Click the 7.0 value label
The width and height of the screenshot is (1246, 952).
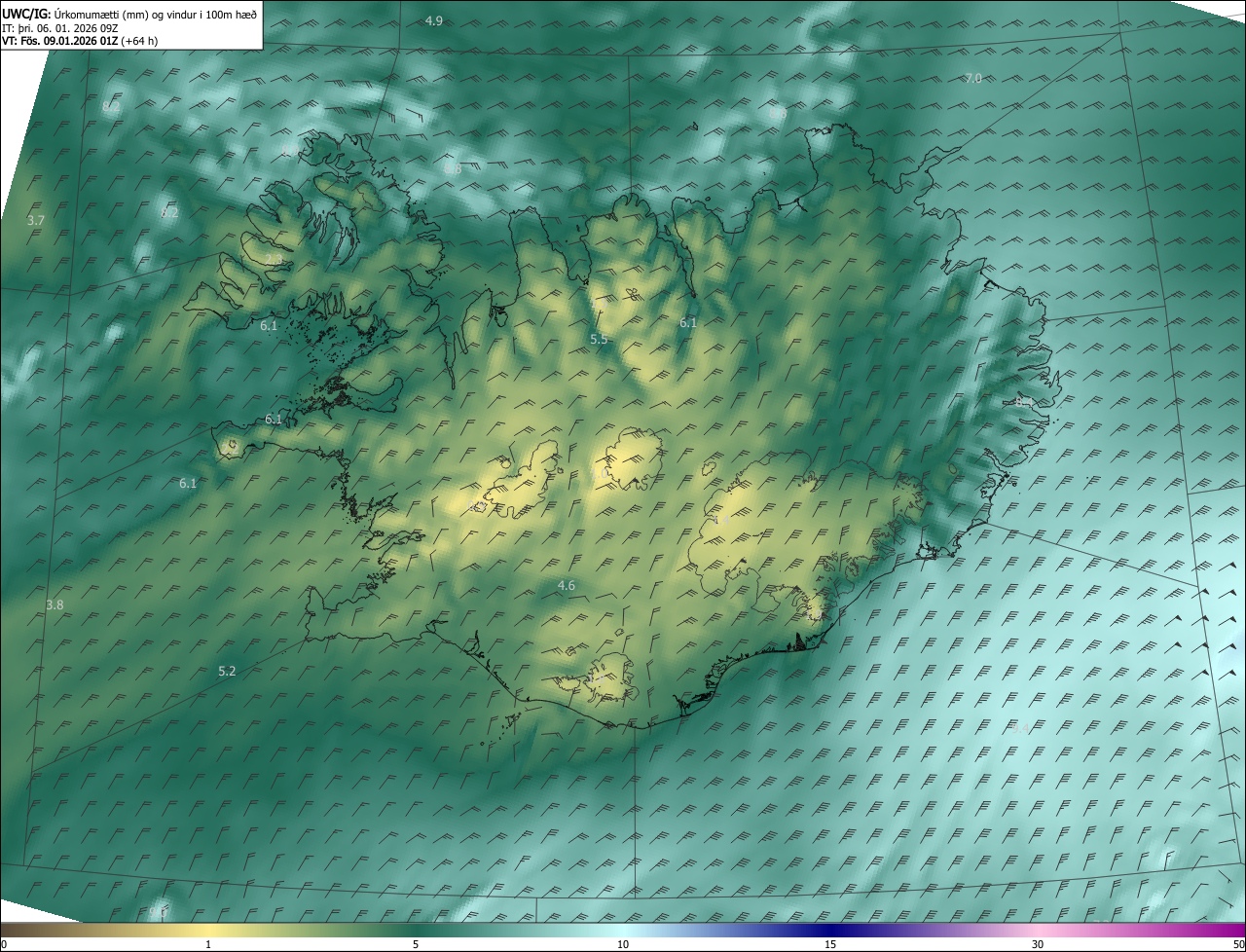973,78
